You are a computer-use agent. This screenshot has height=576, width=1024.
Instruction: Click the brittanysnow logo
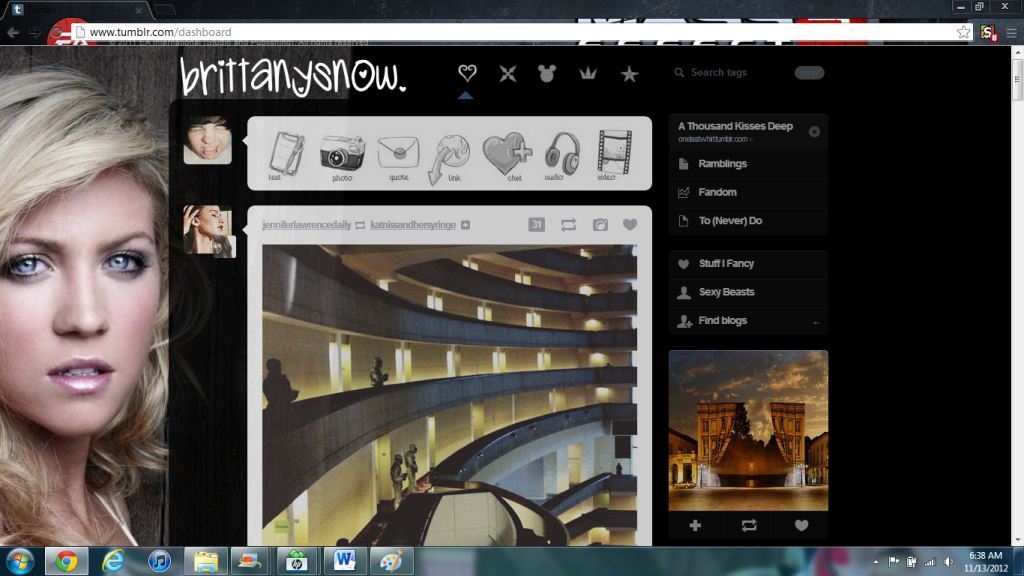point(293,77)
